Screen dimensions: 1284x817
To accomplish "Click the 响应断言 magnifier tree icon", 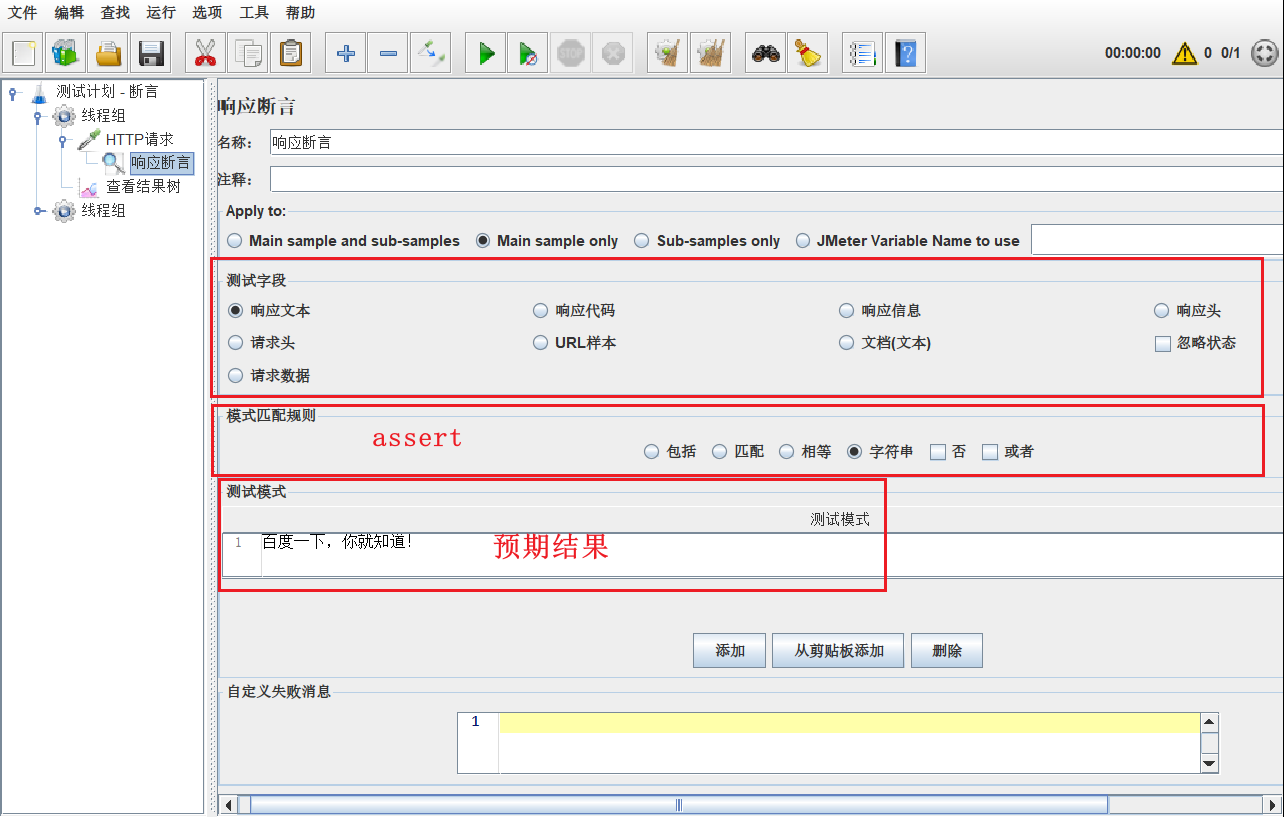I will coord(114,163).
